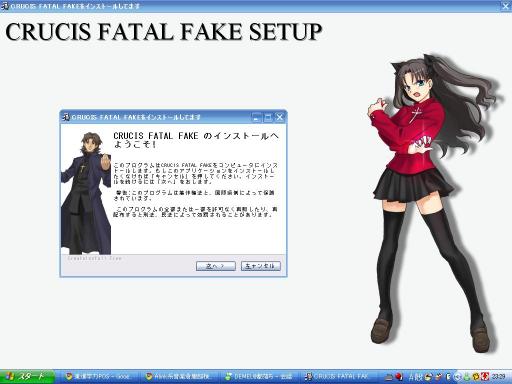Click the welcome dialog's title bar icon
This screenshot has width=512, height=384.
tap(66, 117)
